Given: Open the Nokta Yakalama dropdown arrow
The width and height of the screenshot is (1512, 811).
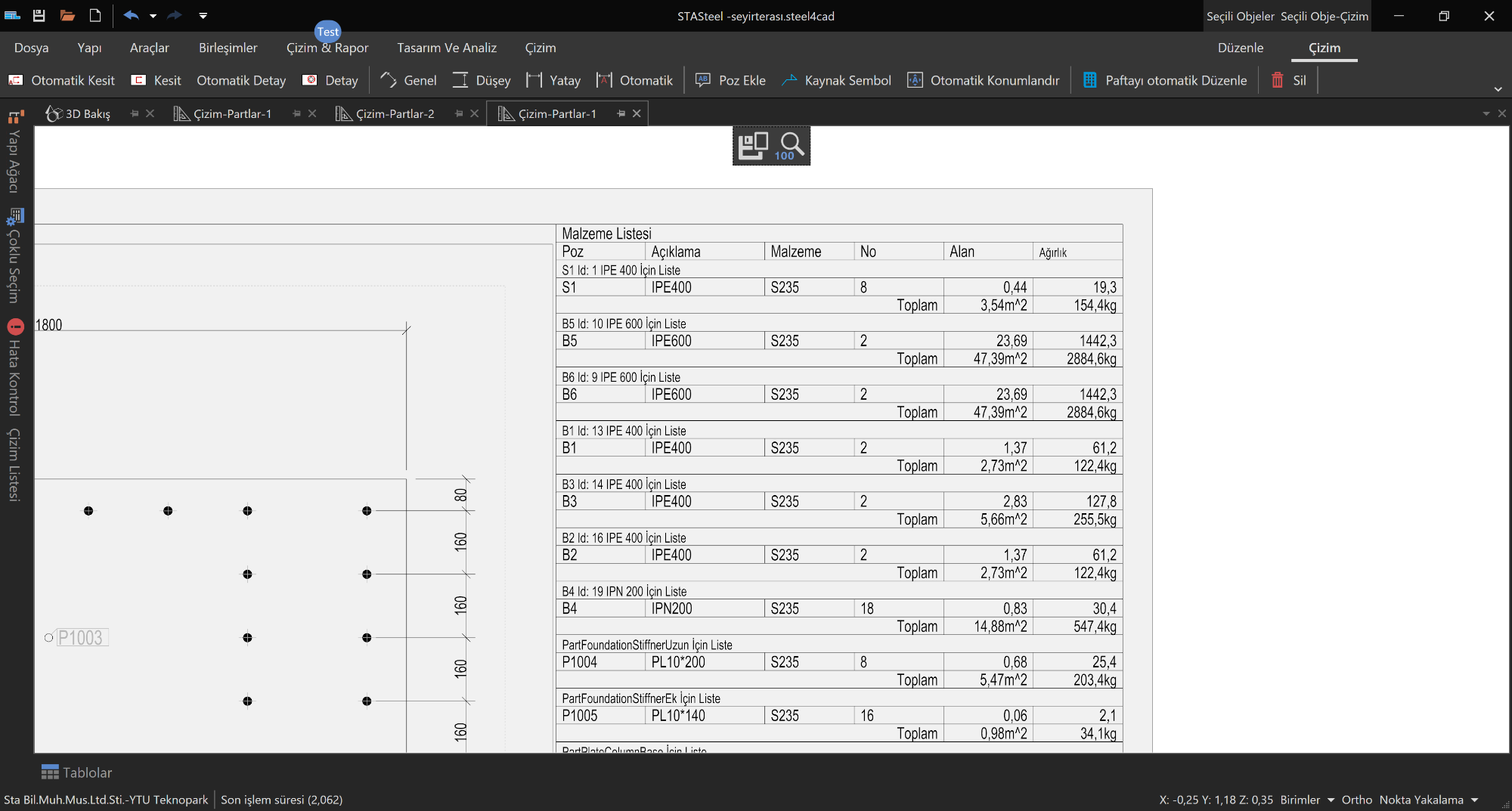Looking at the screenshot, I should pyautogui.click(x=1474, y=800).
